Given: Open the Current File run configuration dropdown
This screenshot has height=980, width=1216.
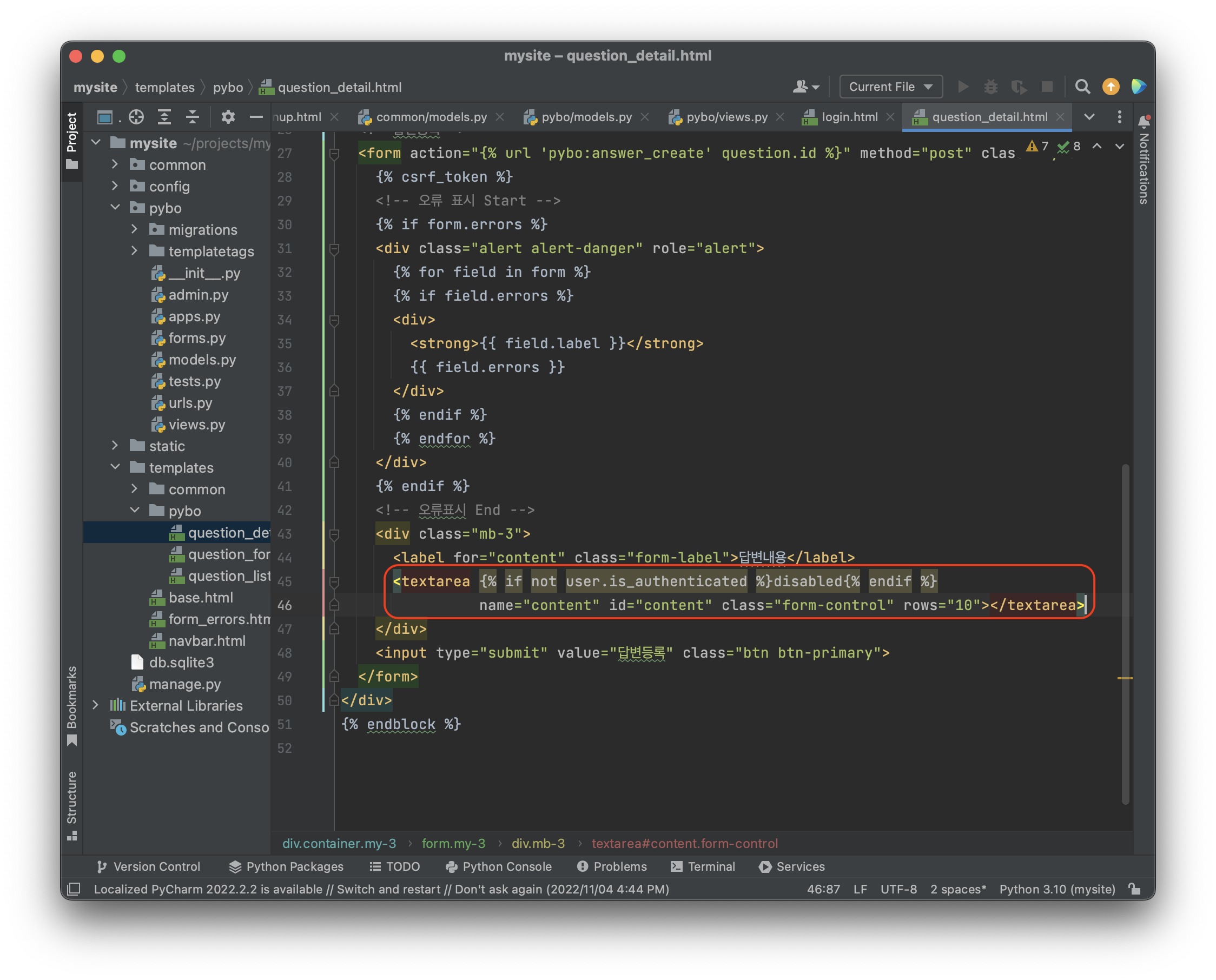Looking at the screenshot, I should pyautogui.click(x=890, y=87).
